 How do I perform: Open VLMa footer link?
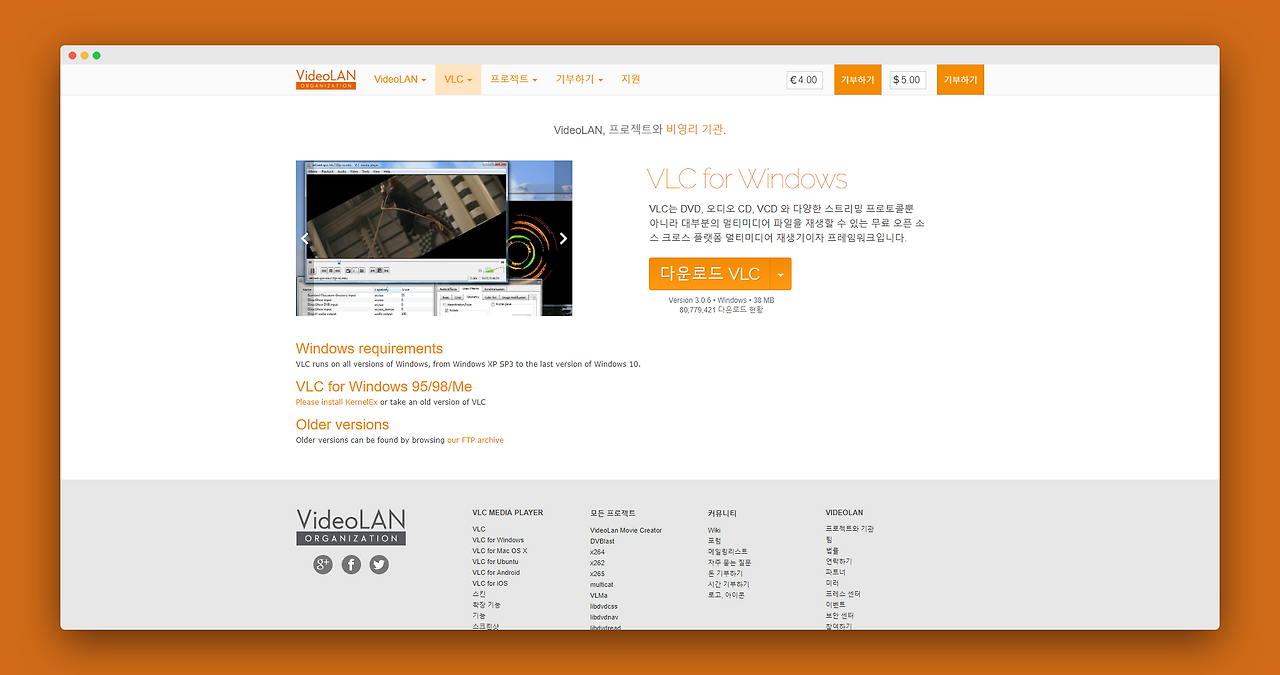point(599,595)
